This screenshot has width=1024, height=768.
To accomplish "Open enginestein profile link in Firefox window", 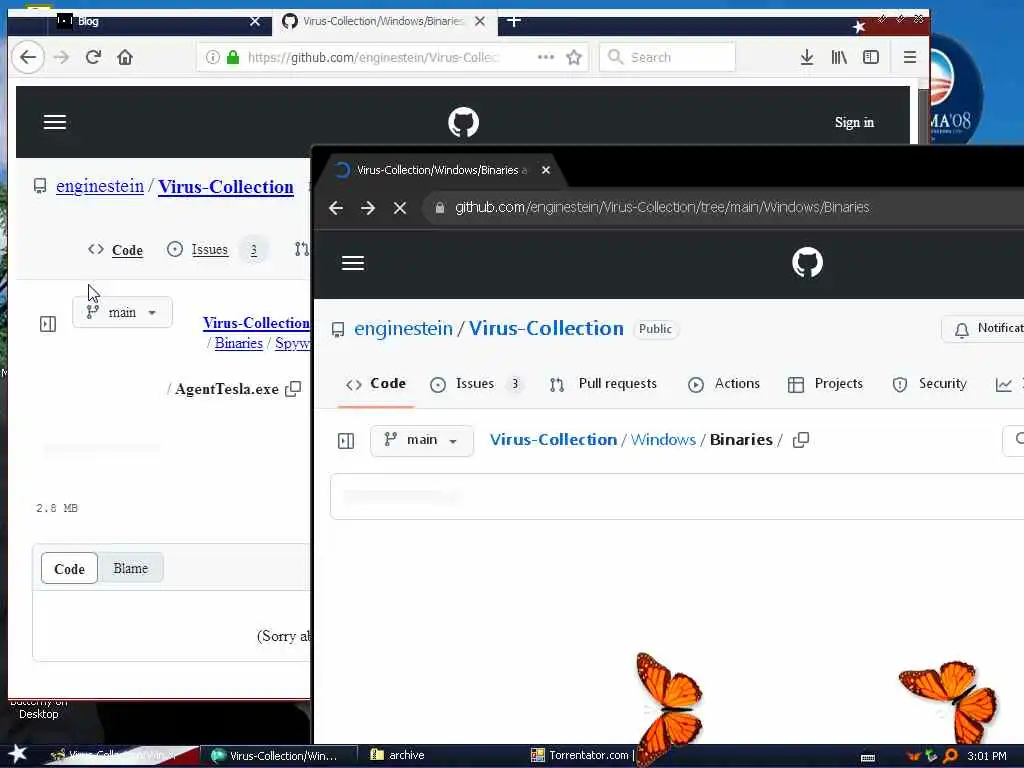I will pyautogui.click(x=100, y=186).
